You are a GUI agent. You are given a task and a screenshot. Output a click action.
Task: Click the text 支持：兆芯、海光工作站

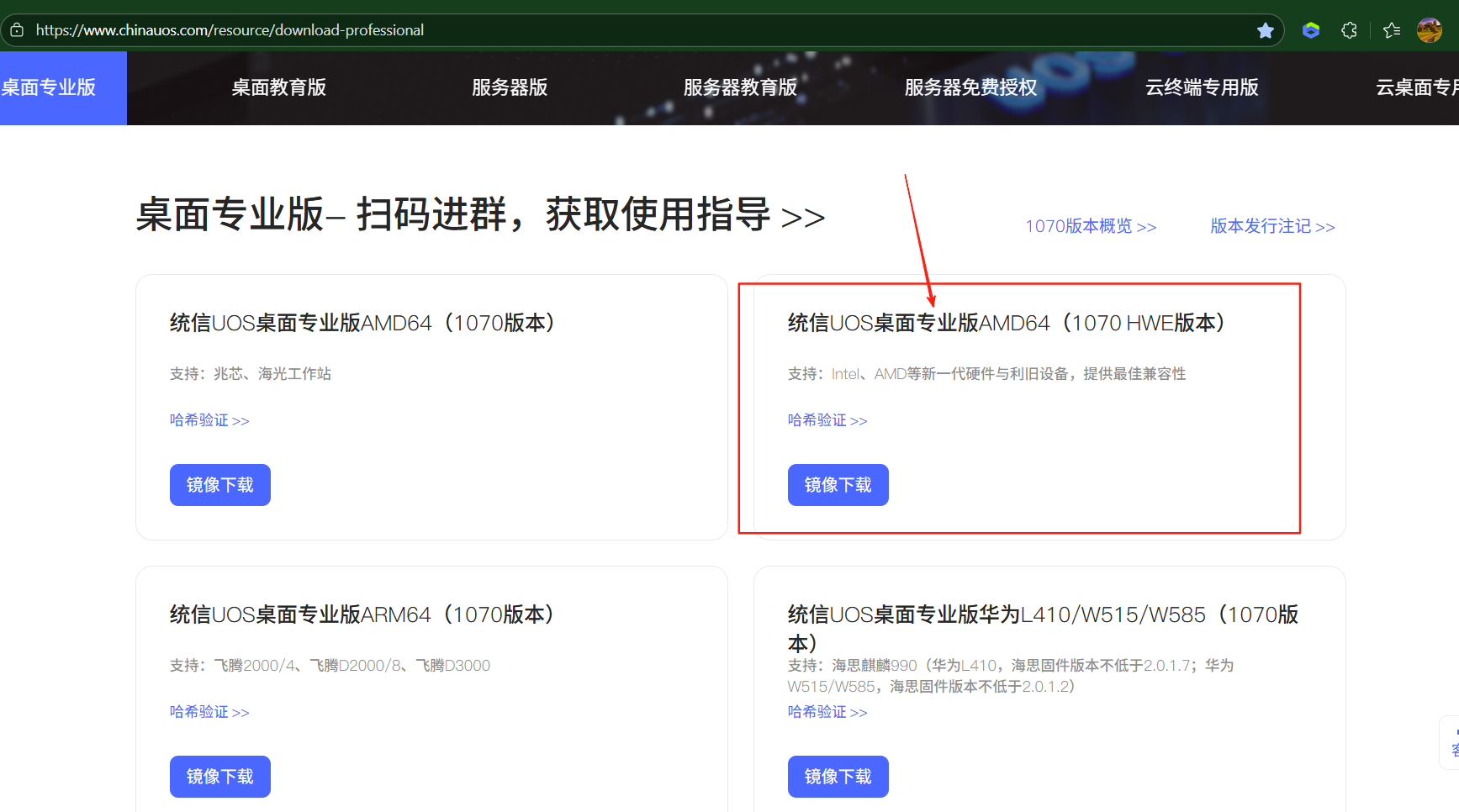251,374
